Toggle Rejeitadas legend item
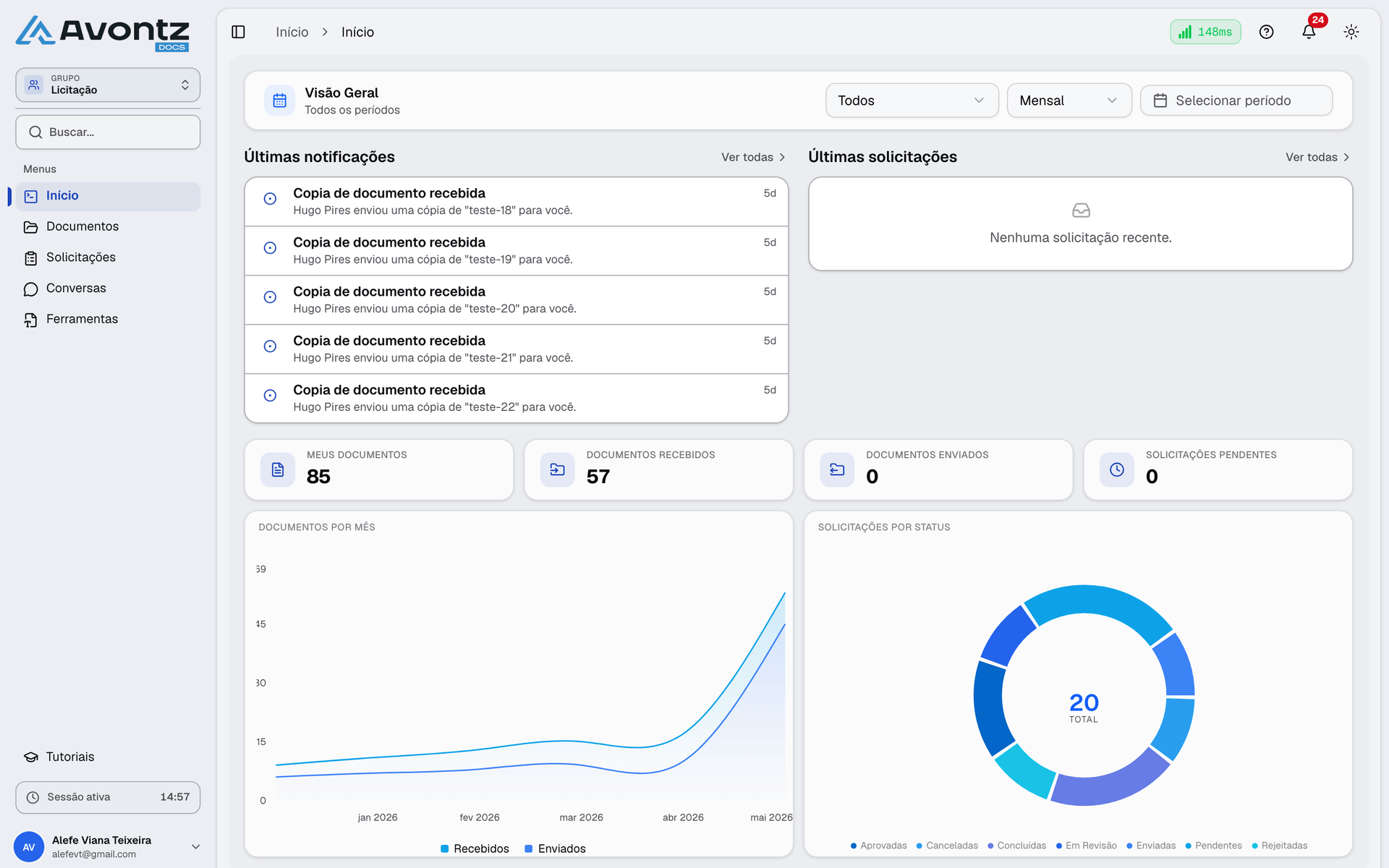The image size is (1389, 868). tap(1280, 846)
